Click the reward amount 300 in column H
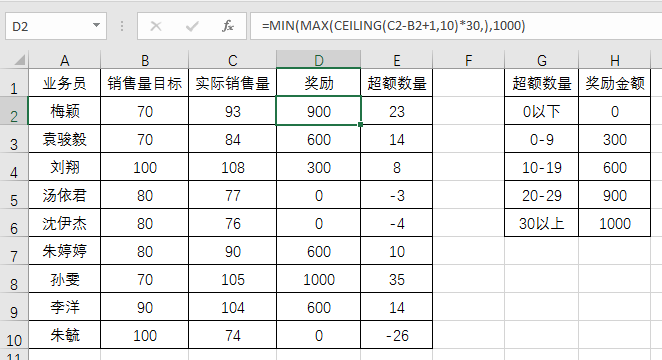Image resolution: width=662 pixels, height=360 pixels. pyautogui.click(x=615, y=139)
